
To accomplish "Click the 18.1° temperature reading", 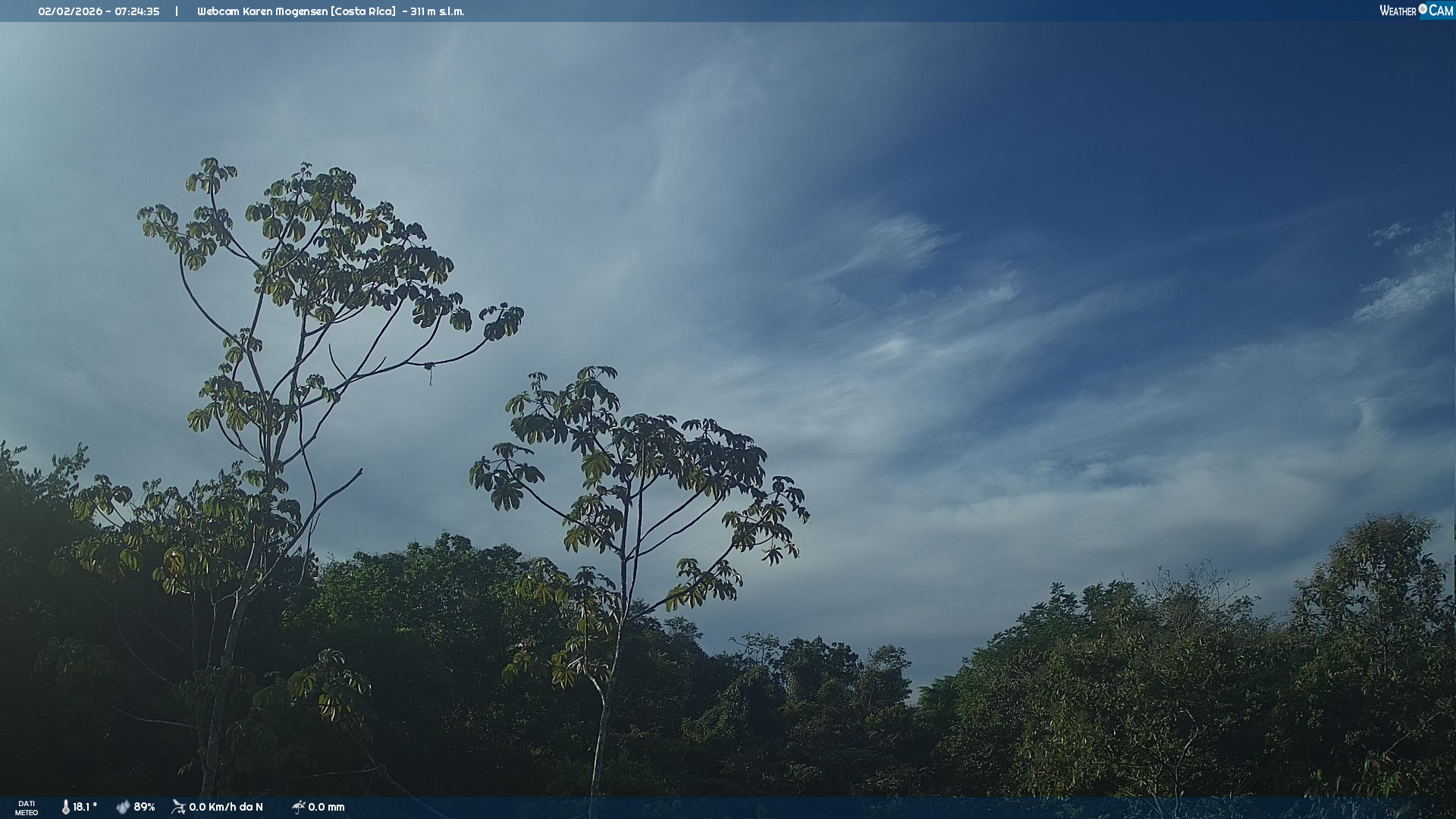I will click(x=85, y=807).
